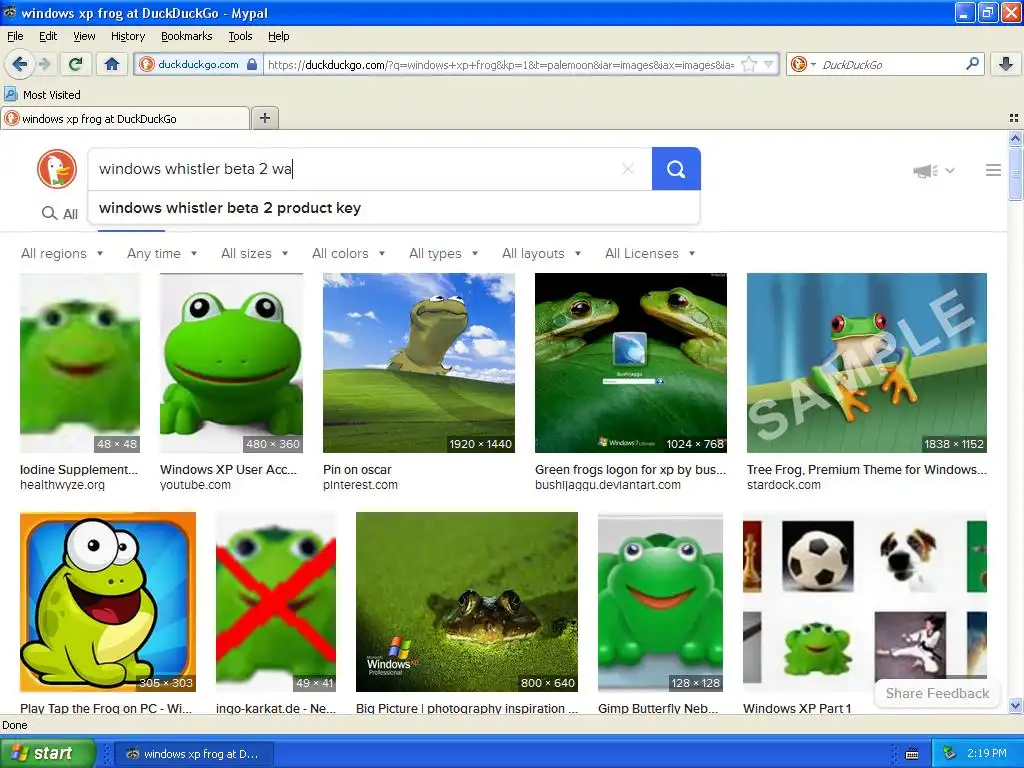
Task: Click the magnifier in browser search box
Action: tap(972, 64)
